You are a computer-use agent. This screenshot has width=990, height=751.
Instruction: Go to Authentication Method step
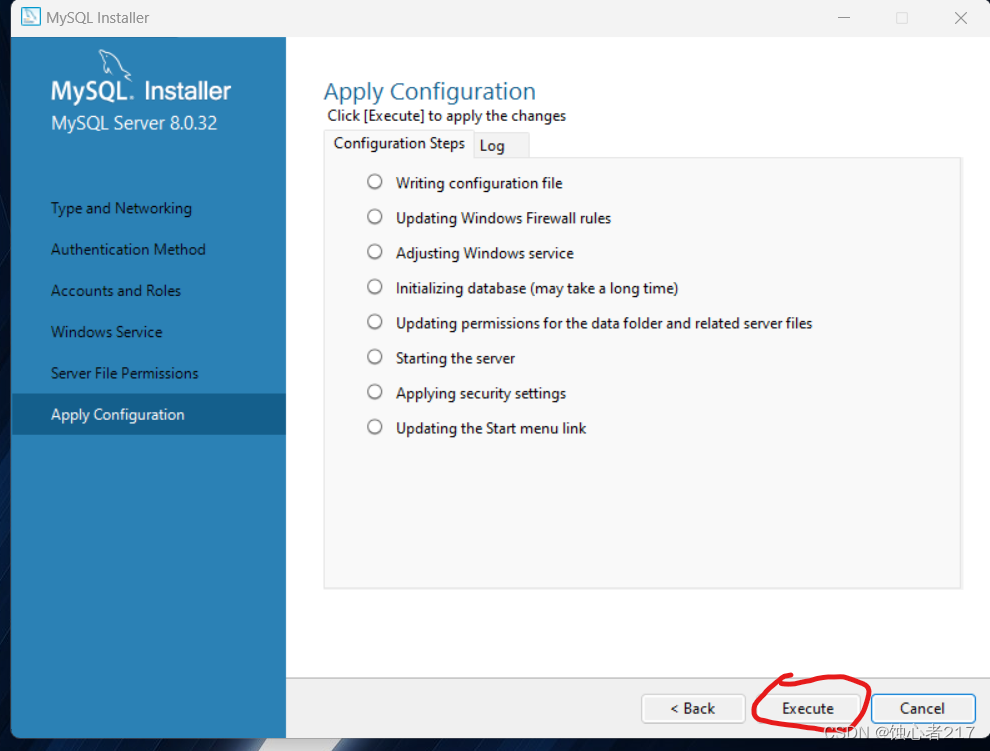pos(128,249)
